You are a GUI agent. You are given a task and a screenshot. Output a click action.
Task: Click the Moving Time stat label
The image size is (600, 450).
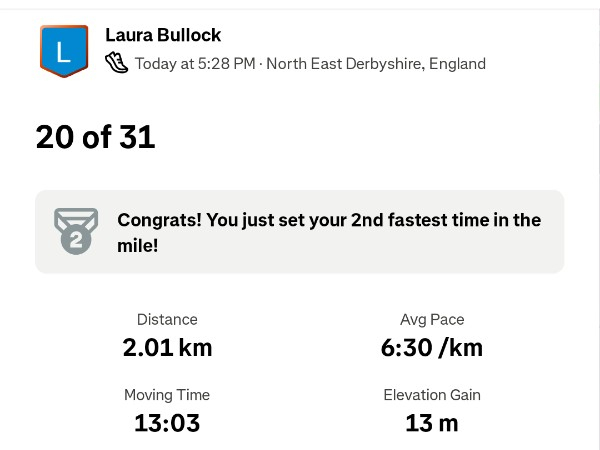pyautogui.click(x=167, y=395)
